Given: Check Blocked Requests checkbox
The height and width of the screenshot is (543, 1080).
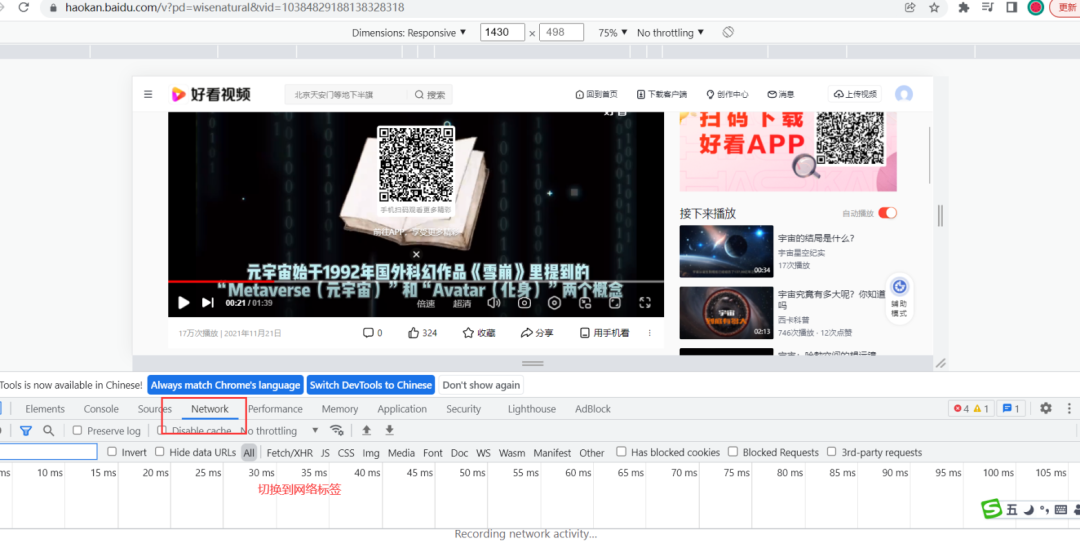Looking at the screenshot, I should [x=733, y=452].
